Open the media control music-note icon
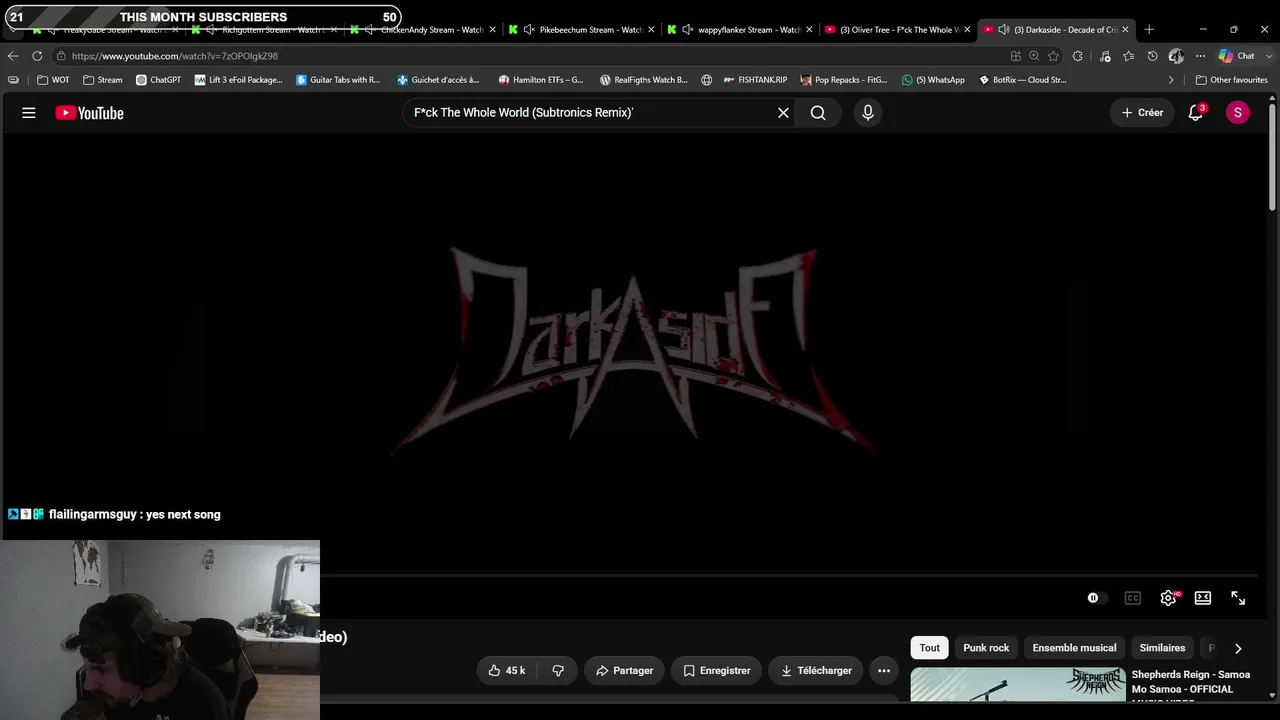Screen dimensions: 1280x720 click(1105, 56)
